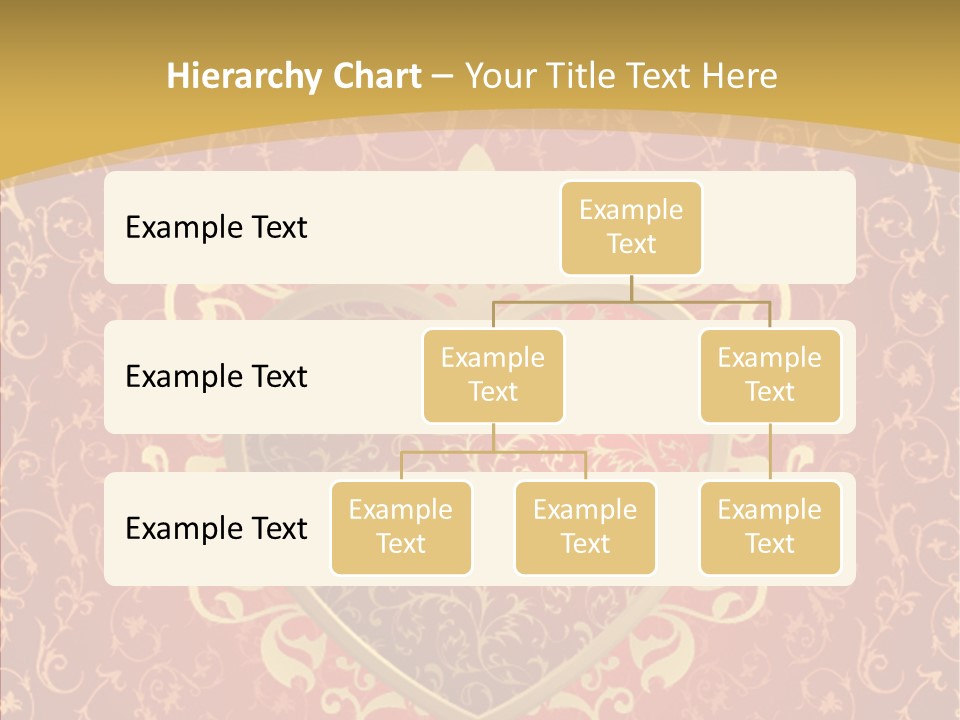This screenshot has width=960, height=720.
Task: Select the third-level middle "Example Text" box
Action: (585, 527)
